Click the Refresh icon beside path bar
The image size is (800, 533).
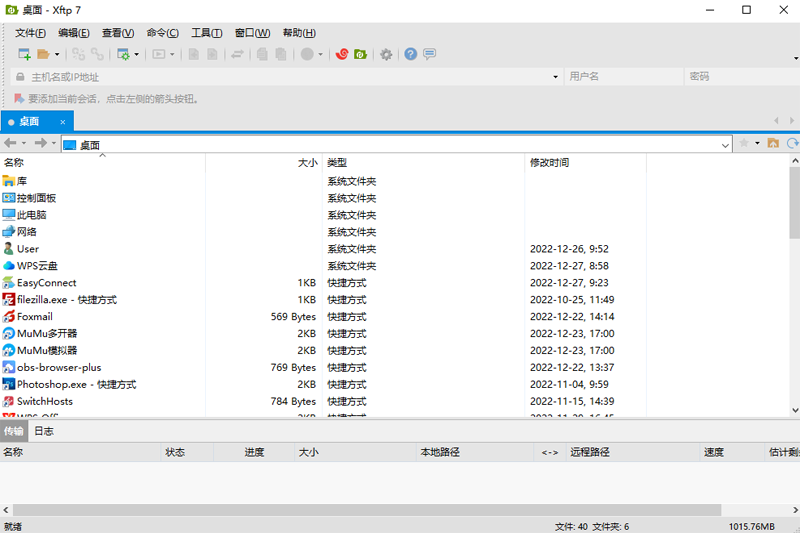[x=791, y=144]
